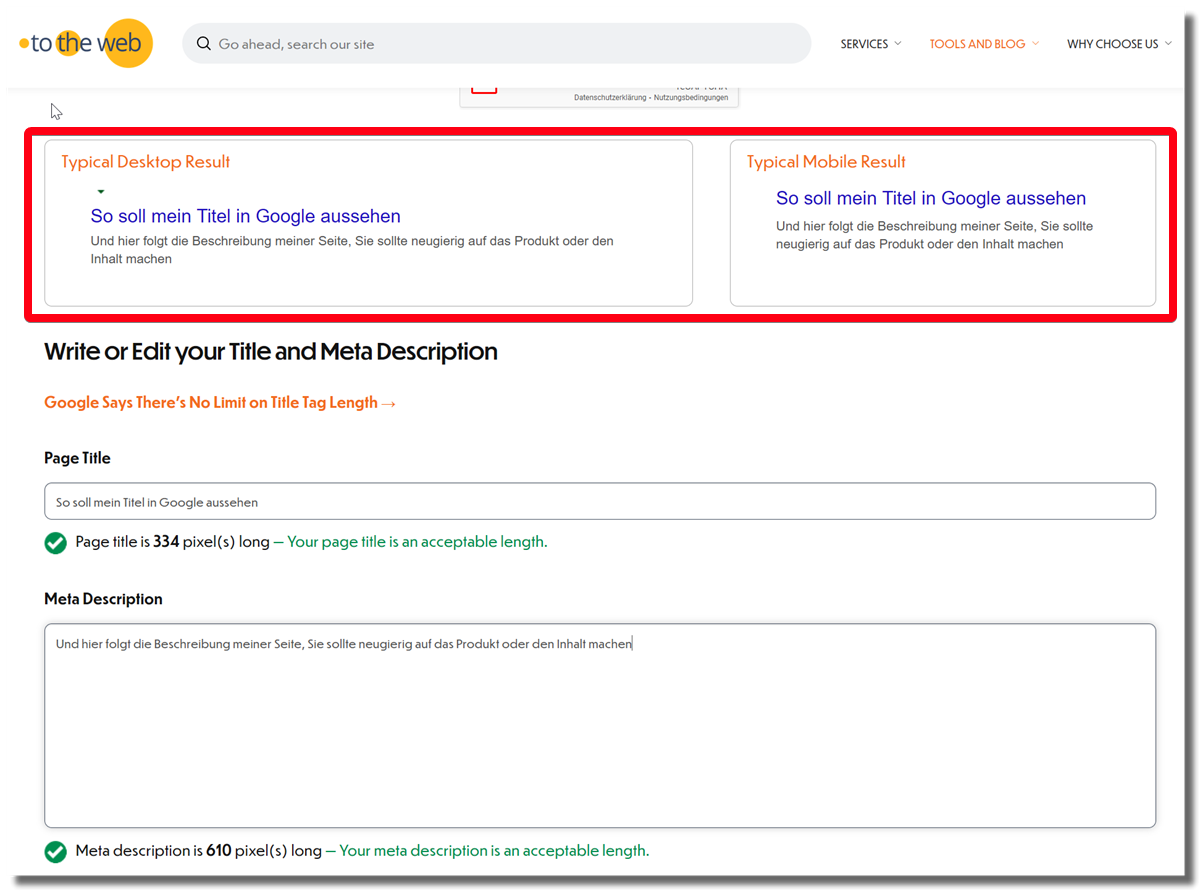Viewport: 1200px width, 891px height.
Task: Open the SERVICES menu
Action: [865, 44]
